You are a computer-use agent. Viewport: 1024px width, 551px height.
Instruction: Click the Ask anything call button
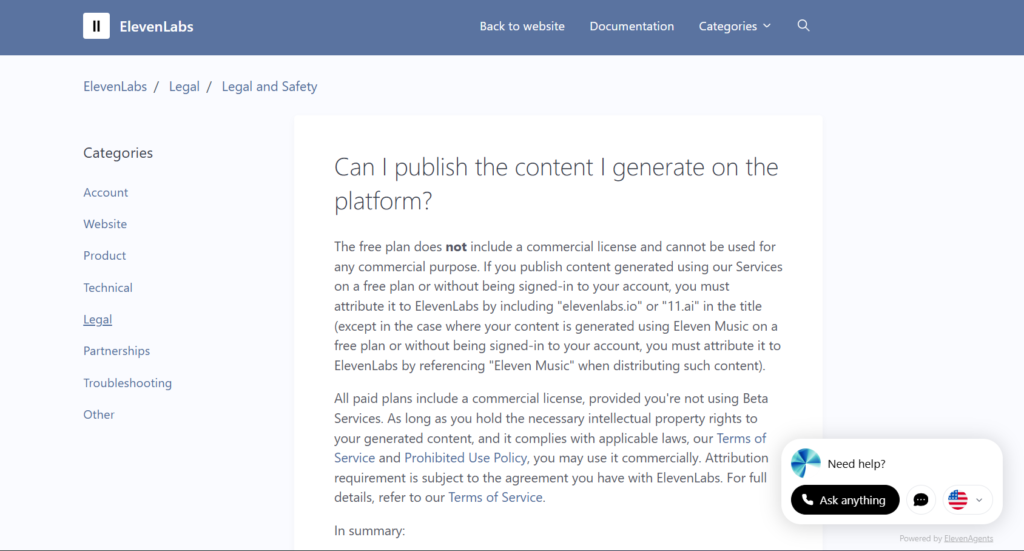pos(845,500)
